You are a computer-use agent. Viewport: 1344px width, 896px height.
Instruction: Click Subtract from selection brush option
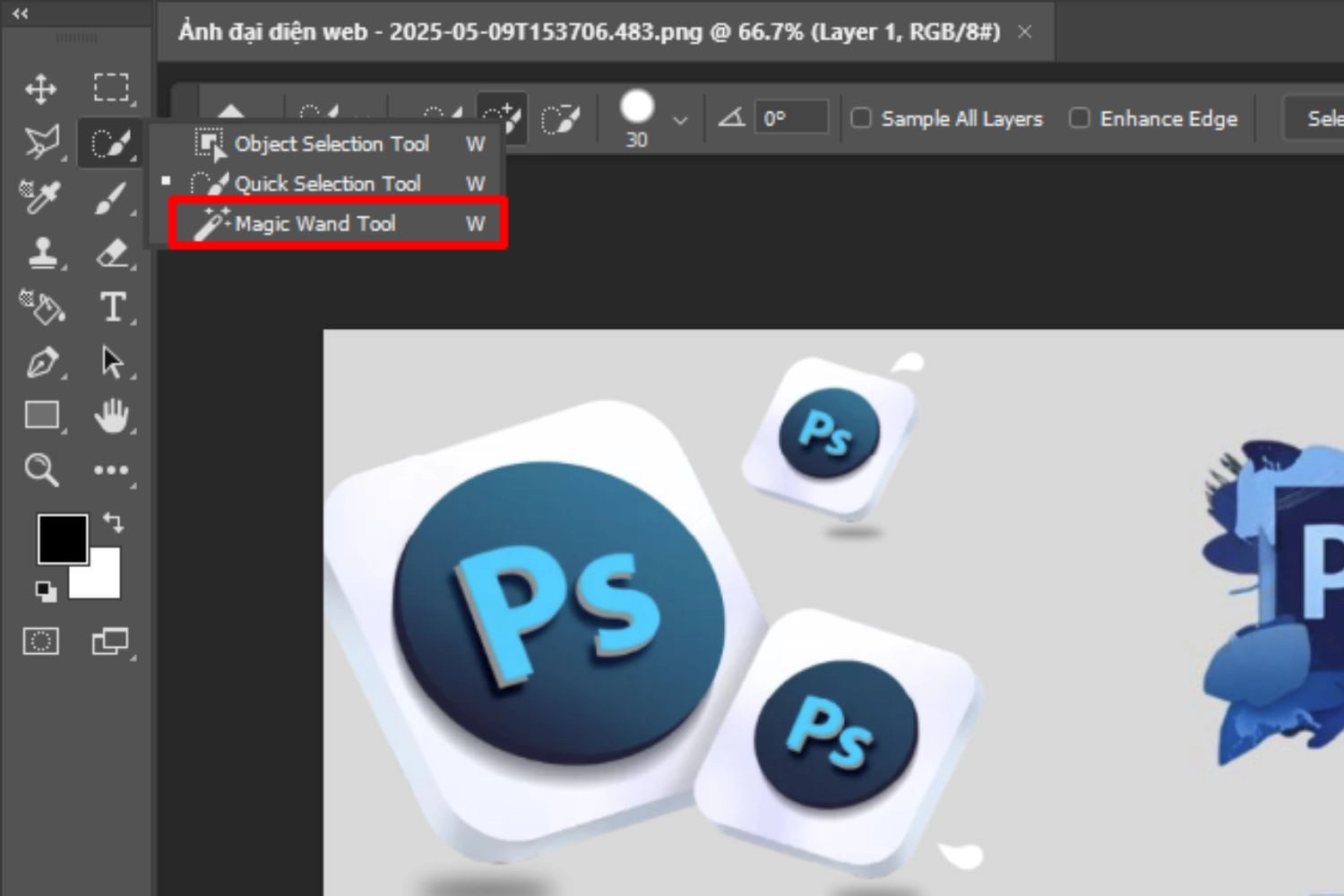[x=562, y=118]
